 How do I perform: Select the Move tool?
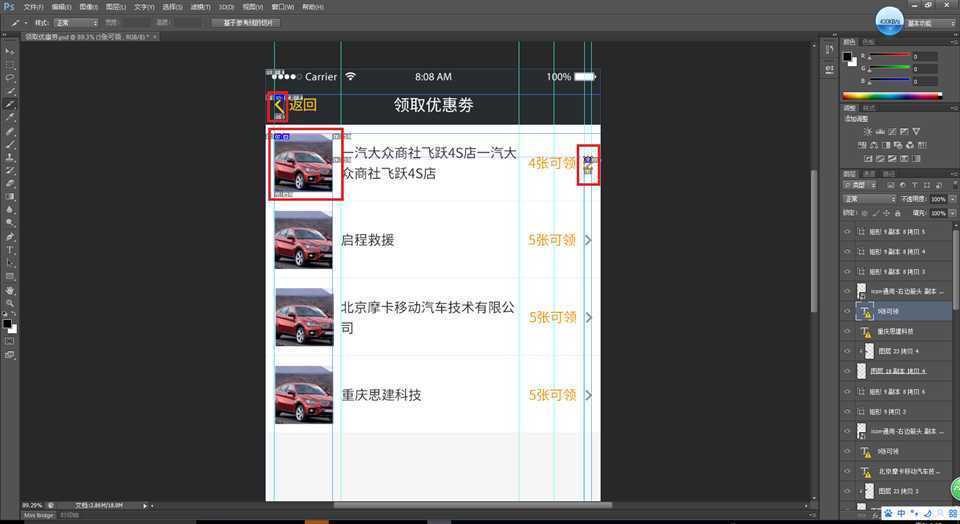10,51
